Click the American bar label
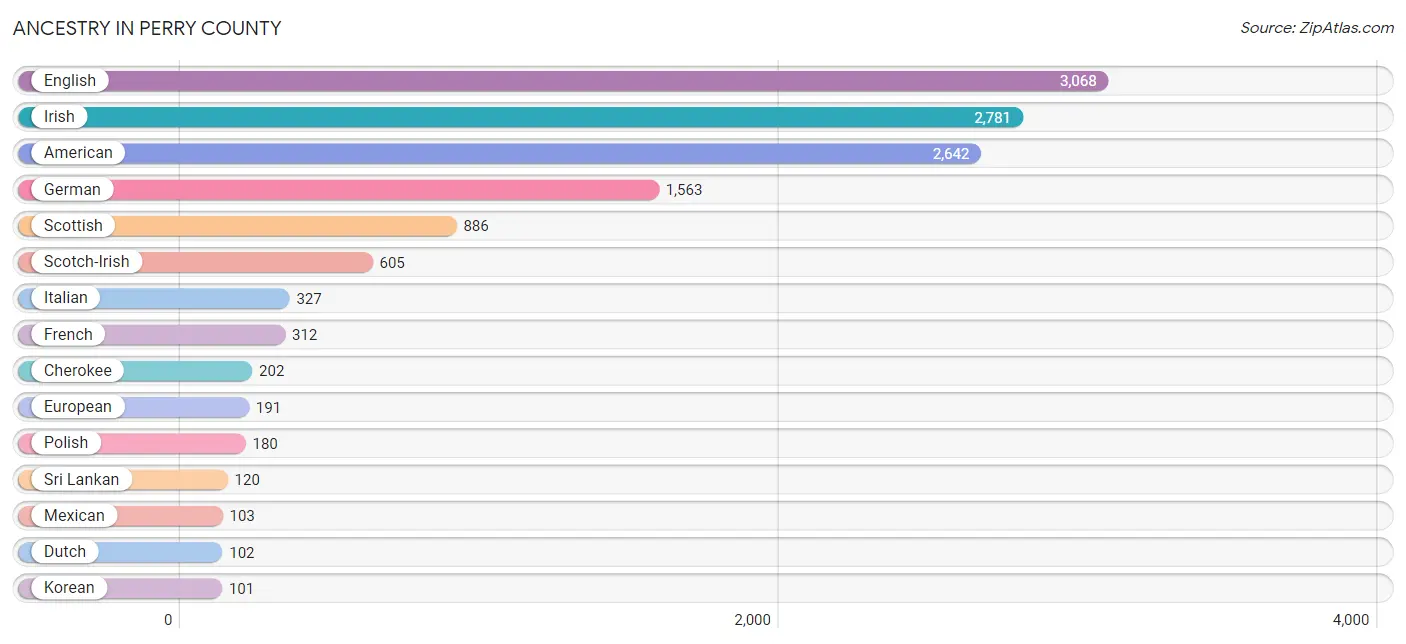This screenshot has height=644, width=1406. coord(78,153)
